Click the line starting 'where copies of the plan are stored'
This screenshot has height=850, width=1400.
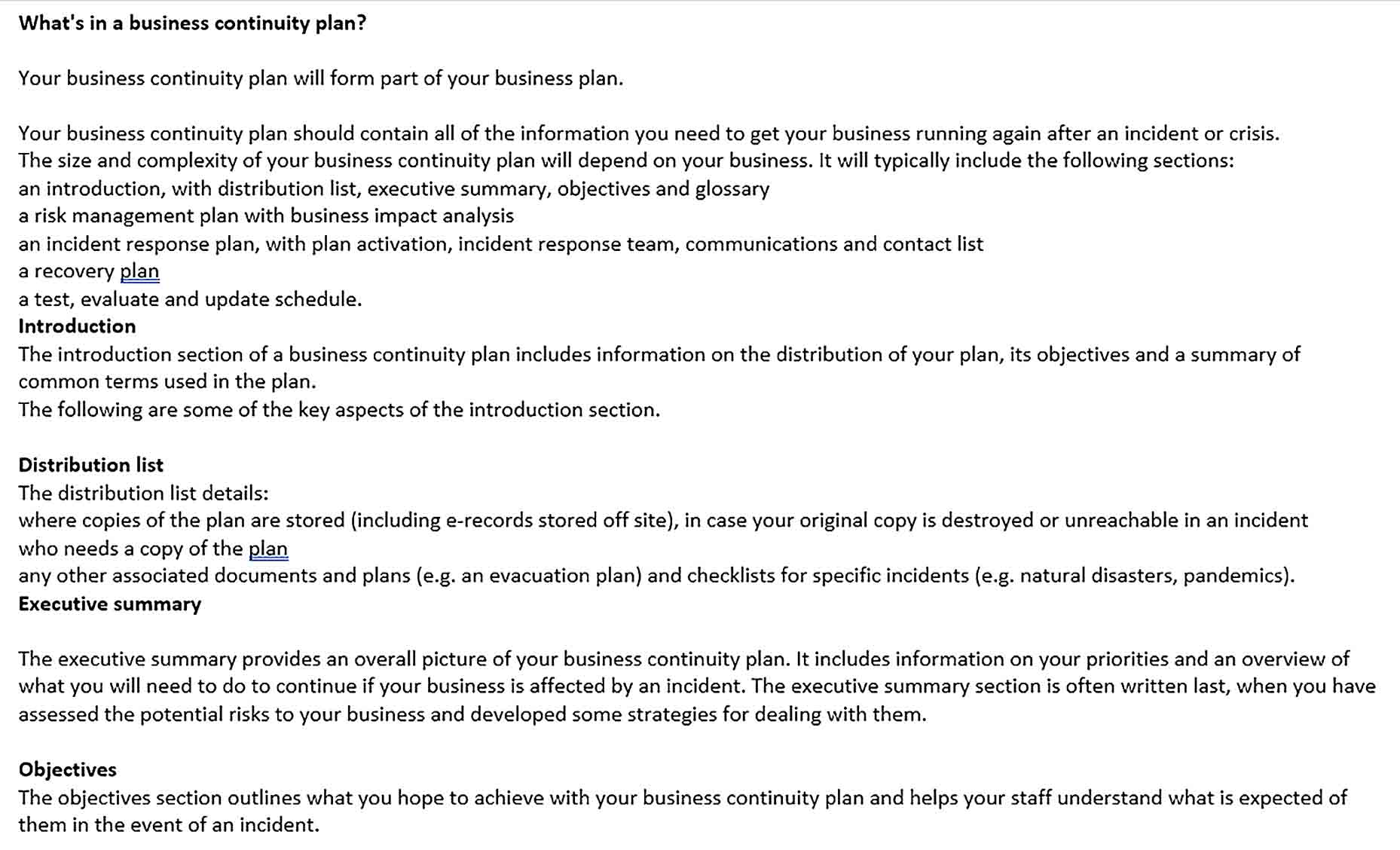[663, 521]
